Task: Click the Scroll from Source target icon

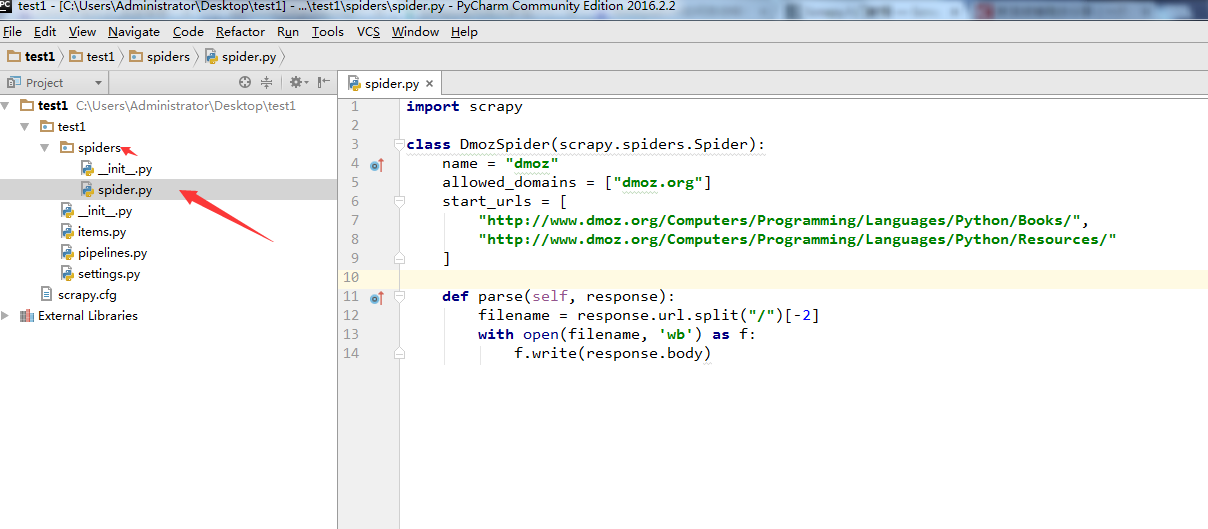Action: (x=245, y=83)
